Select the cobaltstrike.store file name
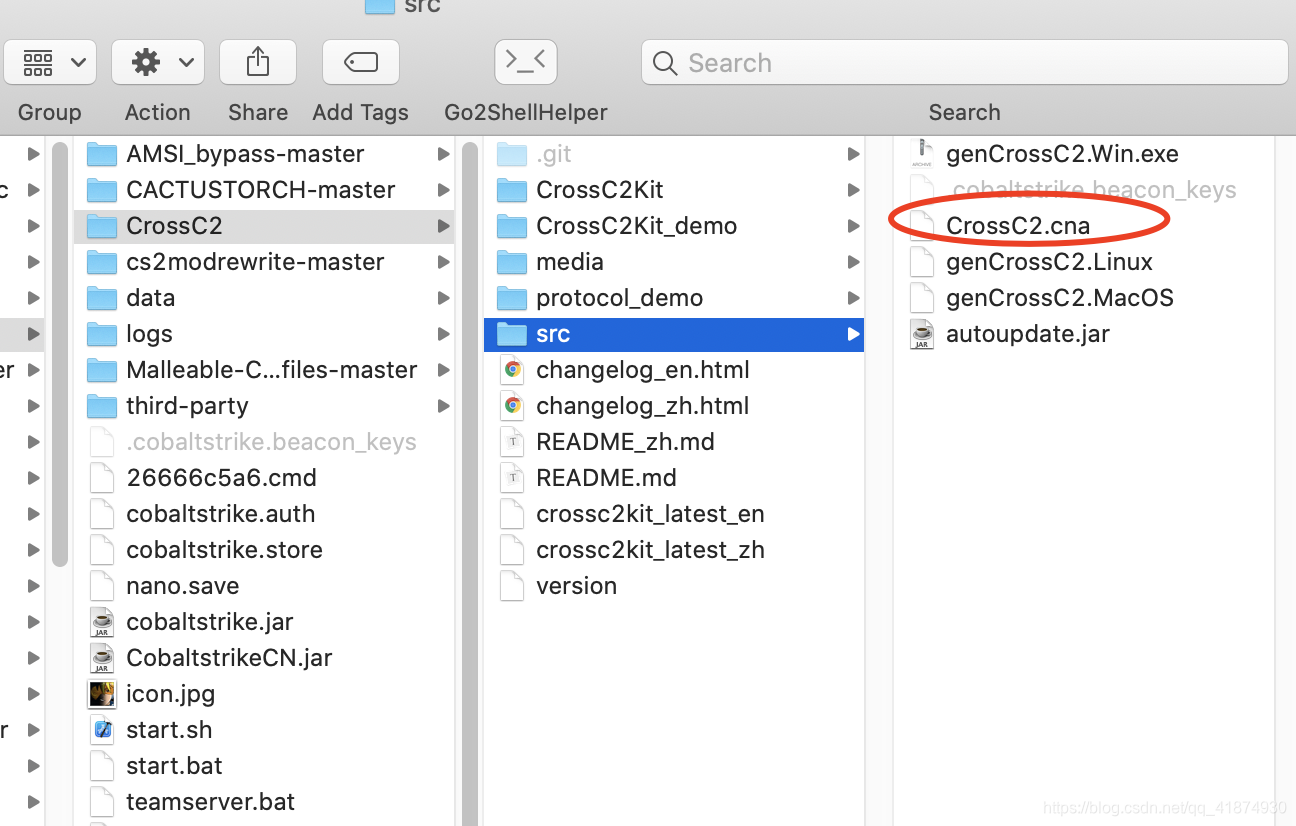The height and width of the screenshot is (826, 1296). 224,550
